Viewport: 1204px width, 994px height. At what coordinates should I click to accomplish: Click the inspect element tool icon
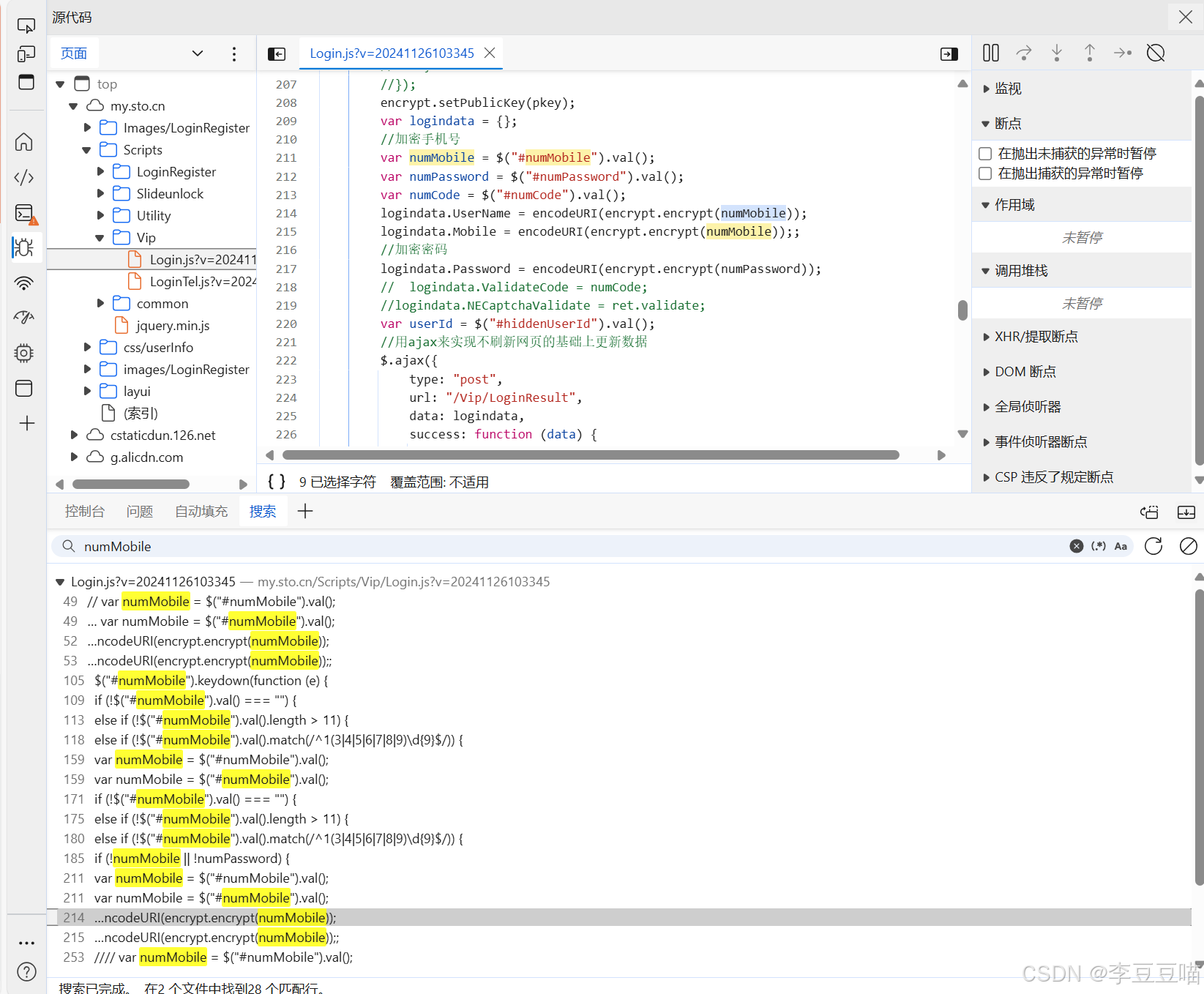(x=26, y=26)
